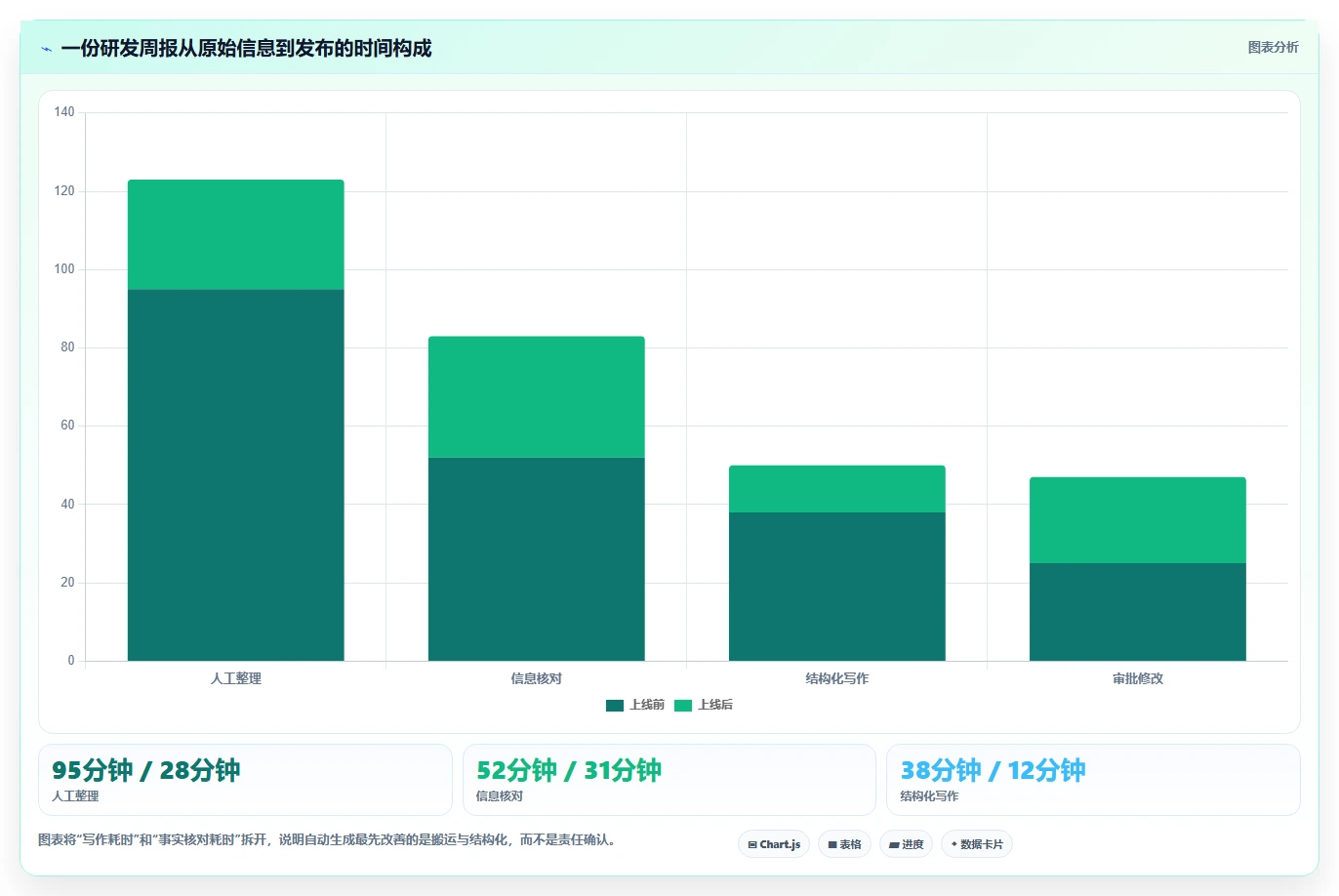
Task: Click the 人工整理 x-axis label
Action: (236, 678)
